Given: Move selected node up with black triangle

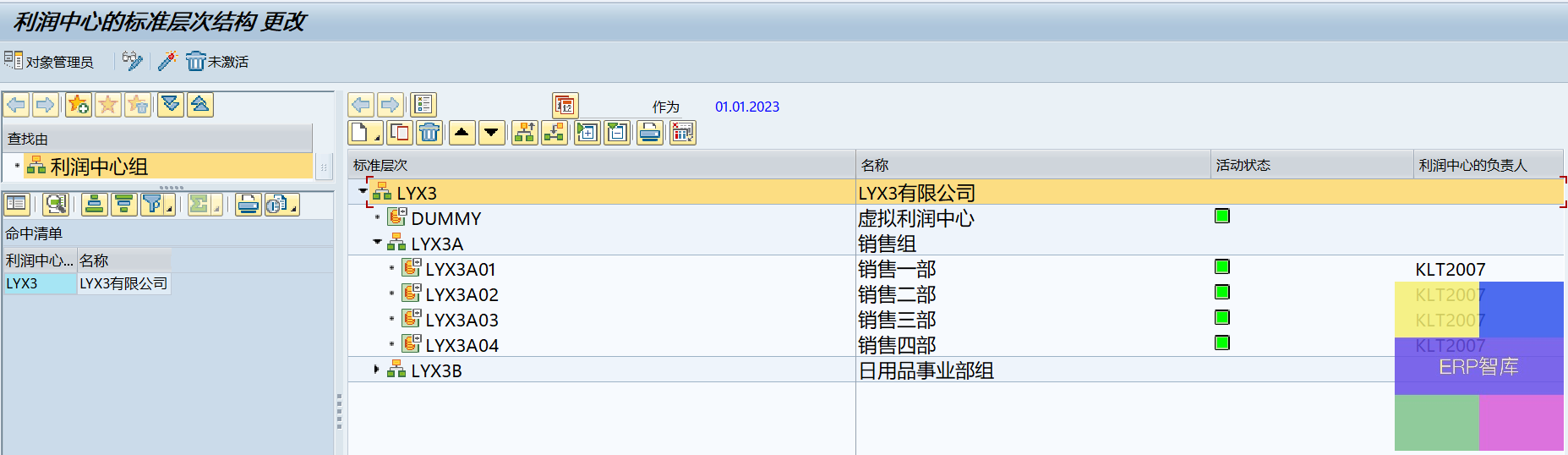Looking at the screenshot, I should click(462, 133).
